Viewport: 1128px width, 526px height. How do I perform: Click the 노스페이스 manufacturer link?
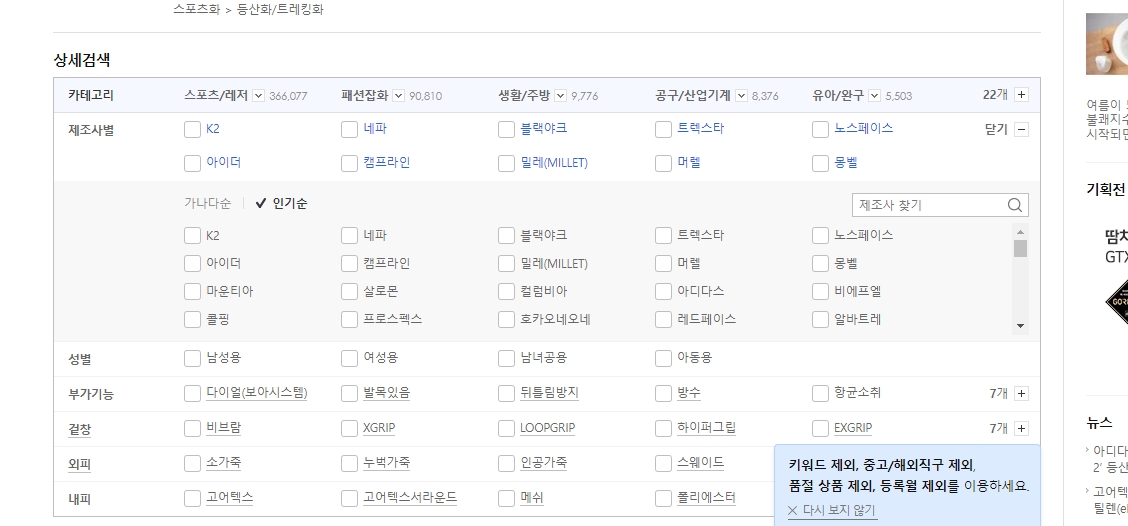(863, 128)
